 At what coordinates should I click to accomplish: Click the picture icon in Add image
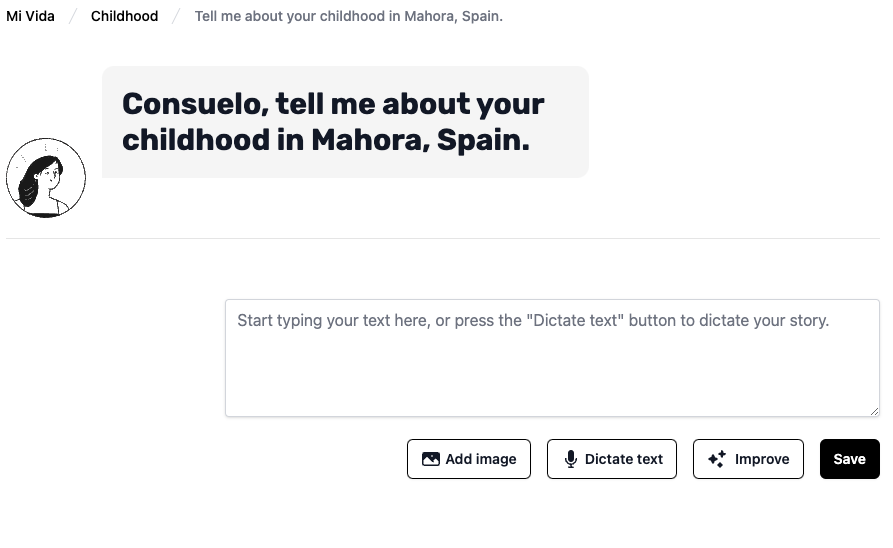tap(431, 459)
